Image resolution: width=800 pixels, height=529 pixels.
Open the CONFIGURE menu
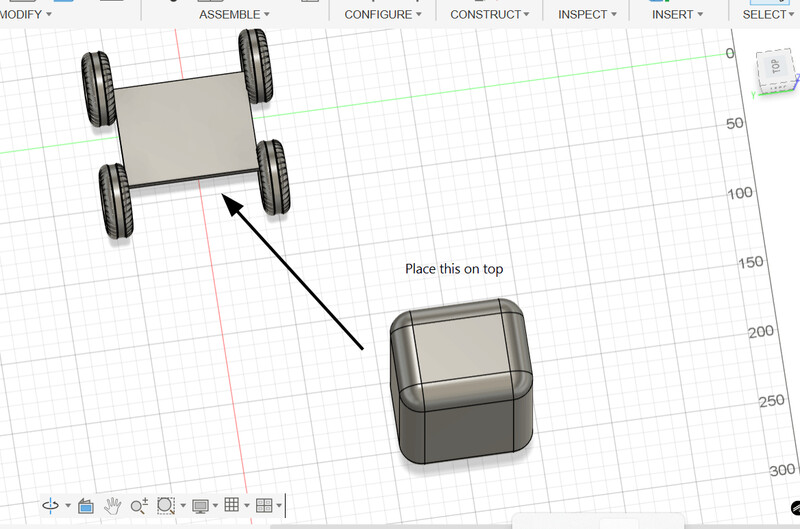pos(383,14)
